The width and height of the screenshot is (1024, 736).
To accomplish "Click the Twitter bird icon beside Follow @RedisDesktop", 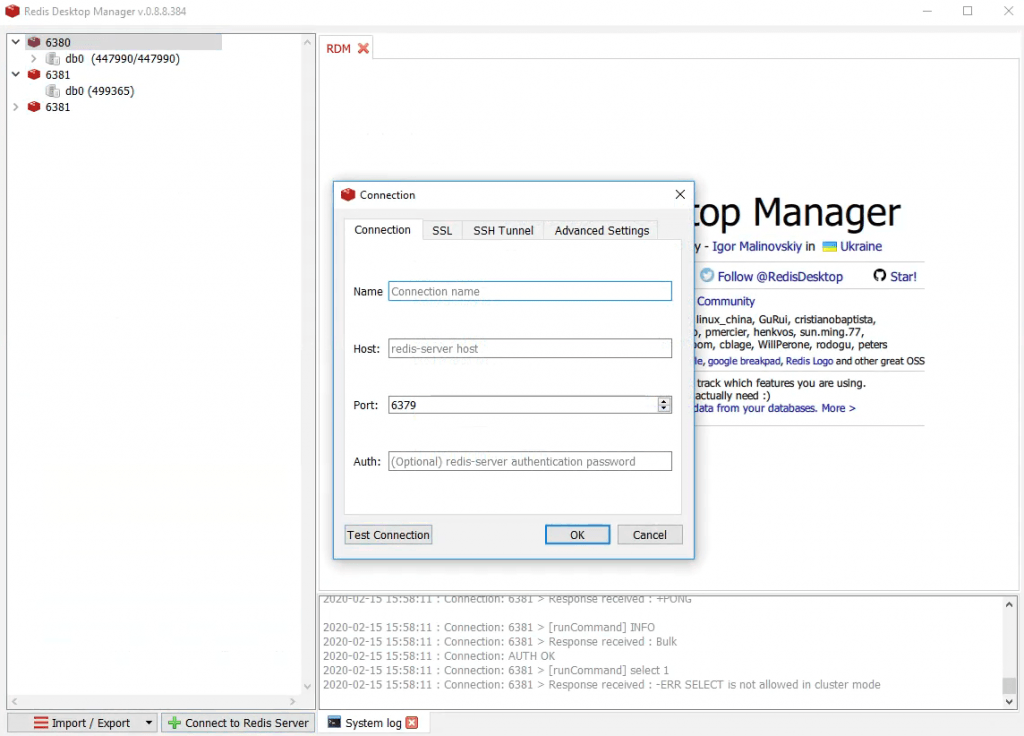I will (707, 276).
